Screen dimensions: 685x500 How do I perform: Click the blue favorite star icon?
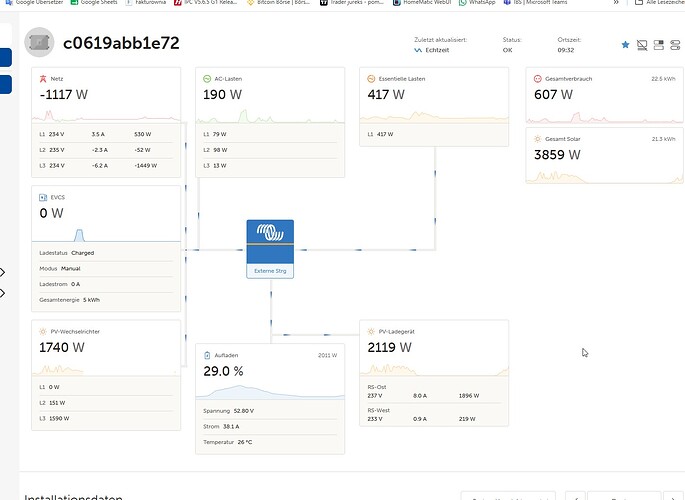(x=625, y=45)
